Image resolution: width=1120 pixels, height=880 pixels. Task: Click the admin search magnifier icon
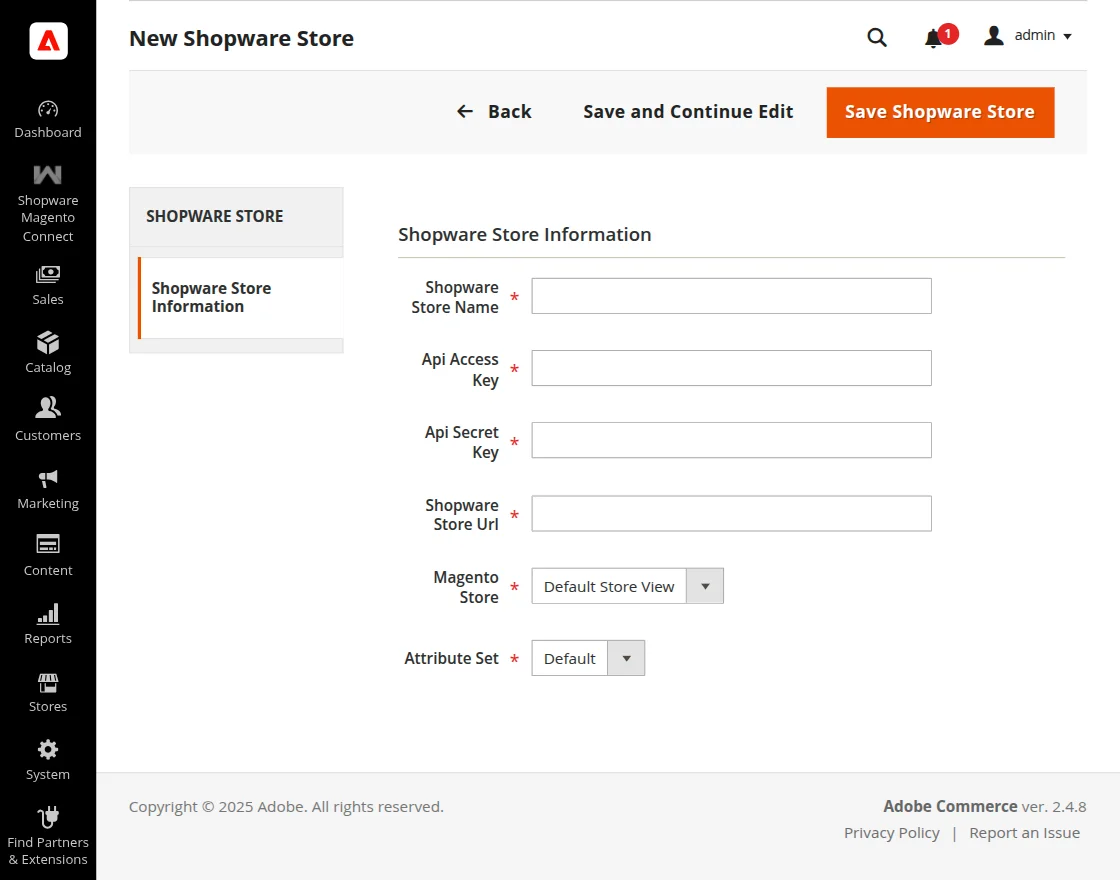click(876, 37)
